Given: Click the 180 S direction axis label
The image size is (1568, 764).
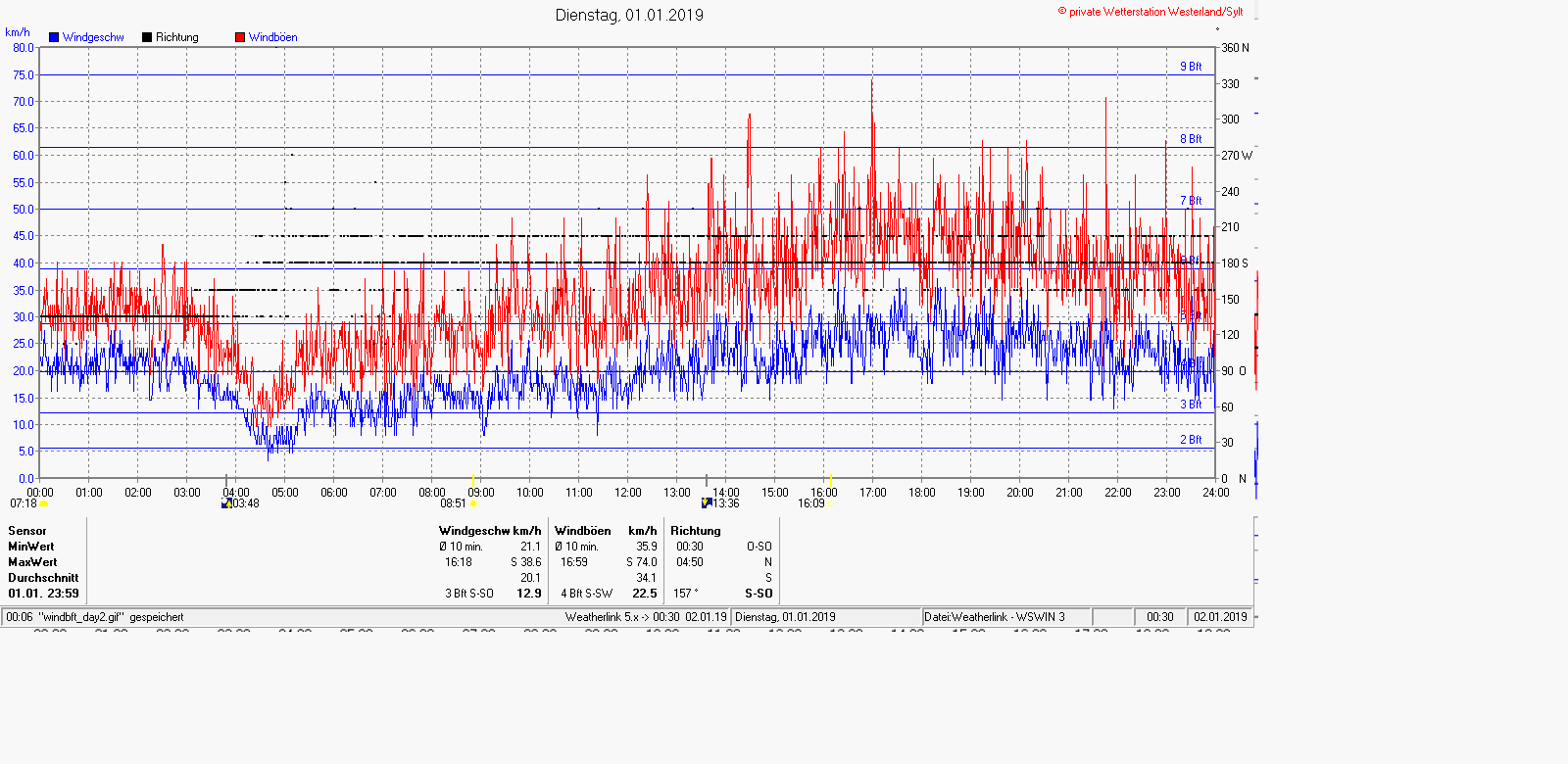Looking at the screenshot, I should click(1235, 263).
